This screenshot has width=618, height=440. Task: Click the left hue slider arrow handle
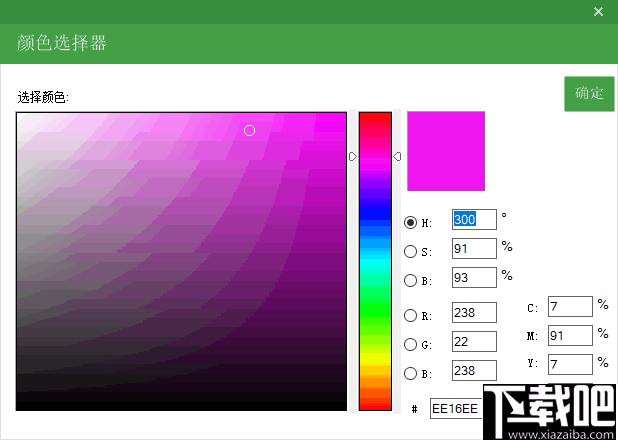(353, 157)
